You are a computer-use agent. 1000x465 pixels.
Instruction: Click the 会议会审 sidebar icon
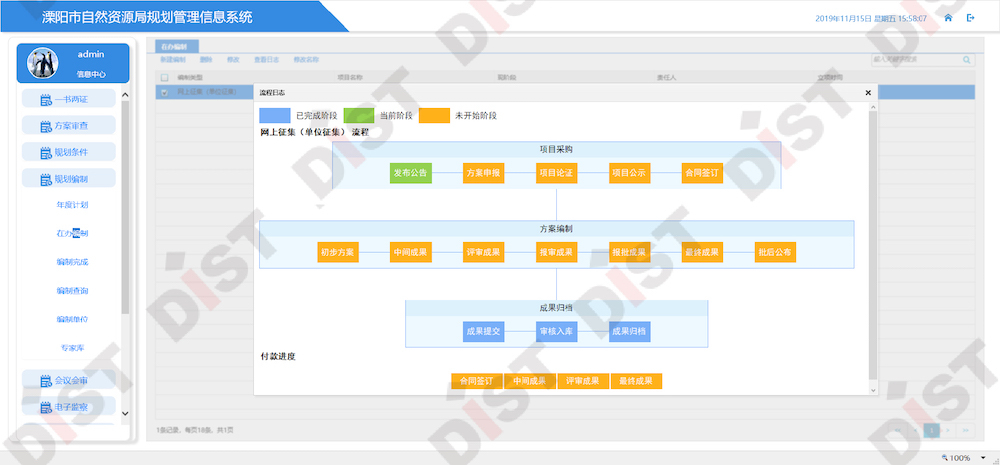point(46,381)
